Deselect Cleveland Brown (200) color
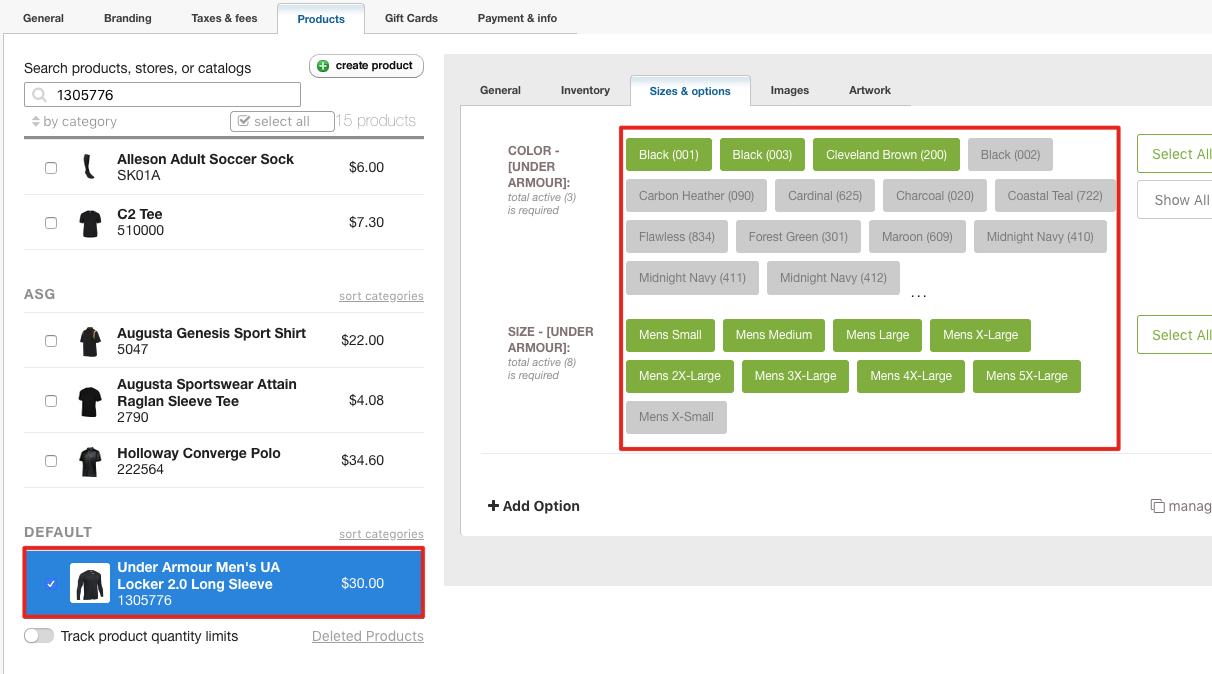This screenshot has height=674, width=1212. [x=886, y=155]
